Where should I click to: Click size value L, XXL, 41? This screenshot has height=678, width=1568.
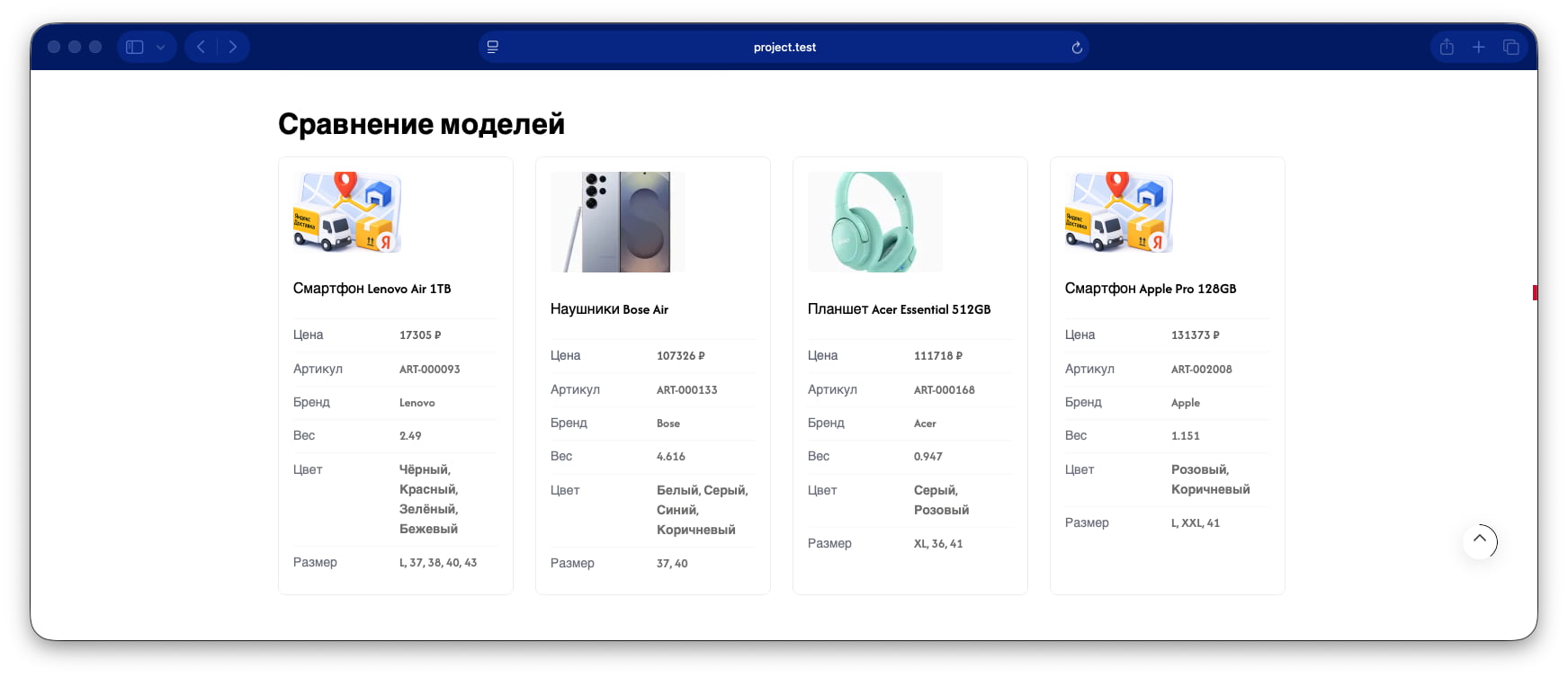pos(1196,522)
